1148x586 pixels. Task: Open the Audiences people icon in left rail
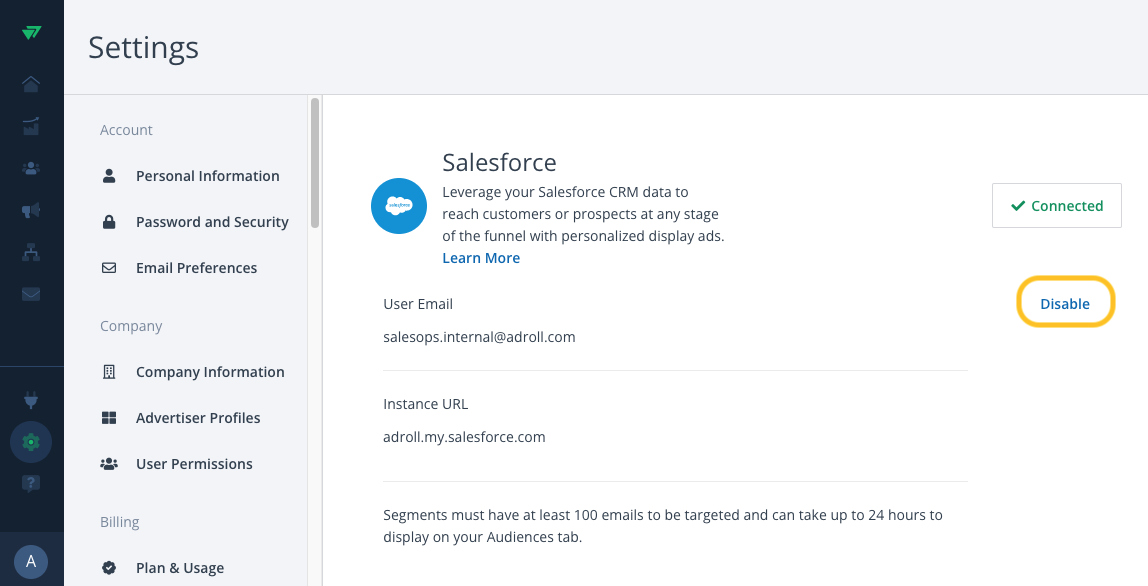click(31, 168)
